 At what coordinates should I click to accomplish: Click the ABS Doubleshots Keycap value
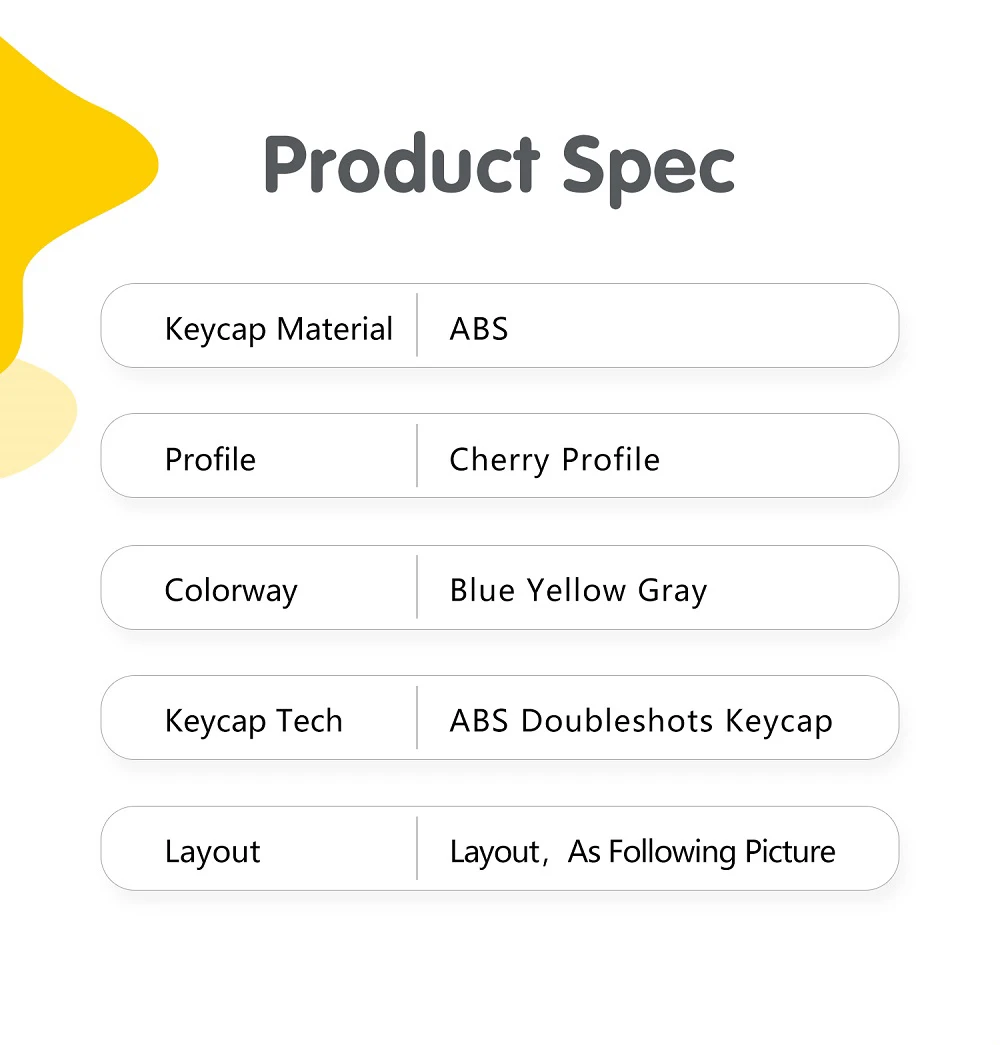640,721
